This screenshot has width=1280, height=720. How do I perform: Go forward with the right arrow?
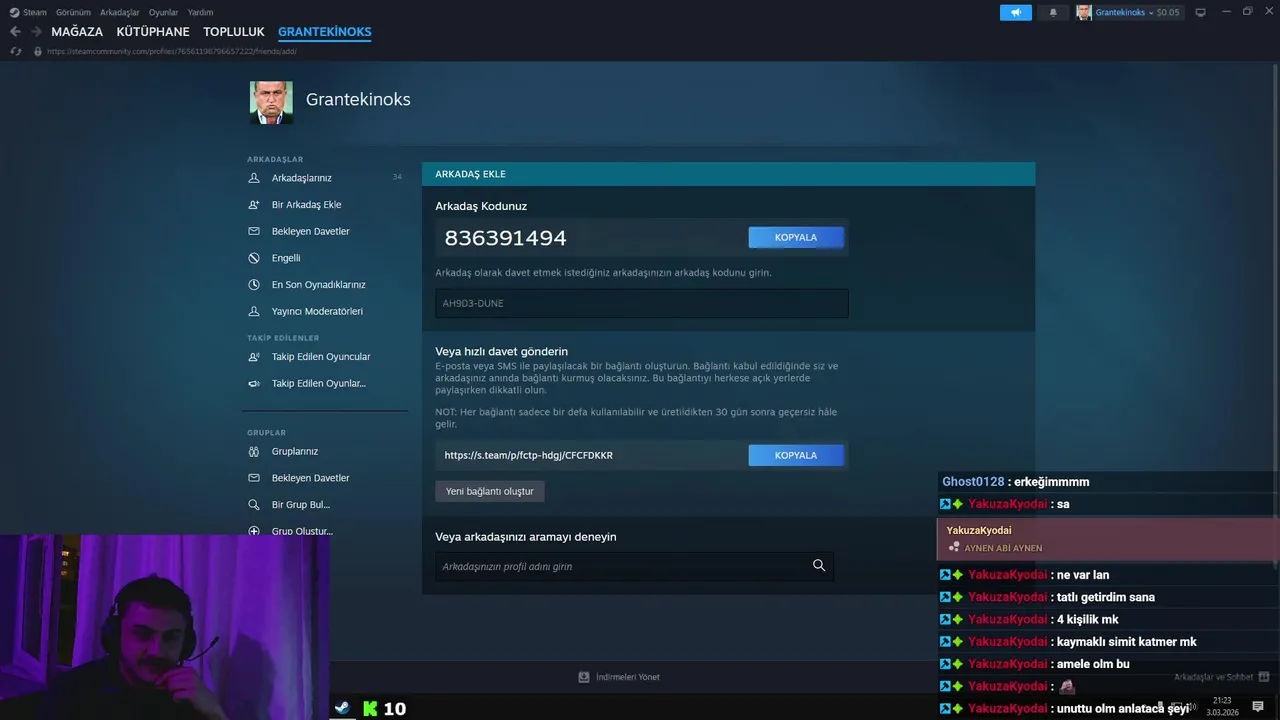[x=36, y=32]
